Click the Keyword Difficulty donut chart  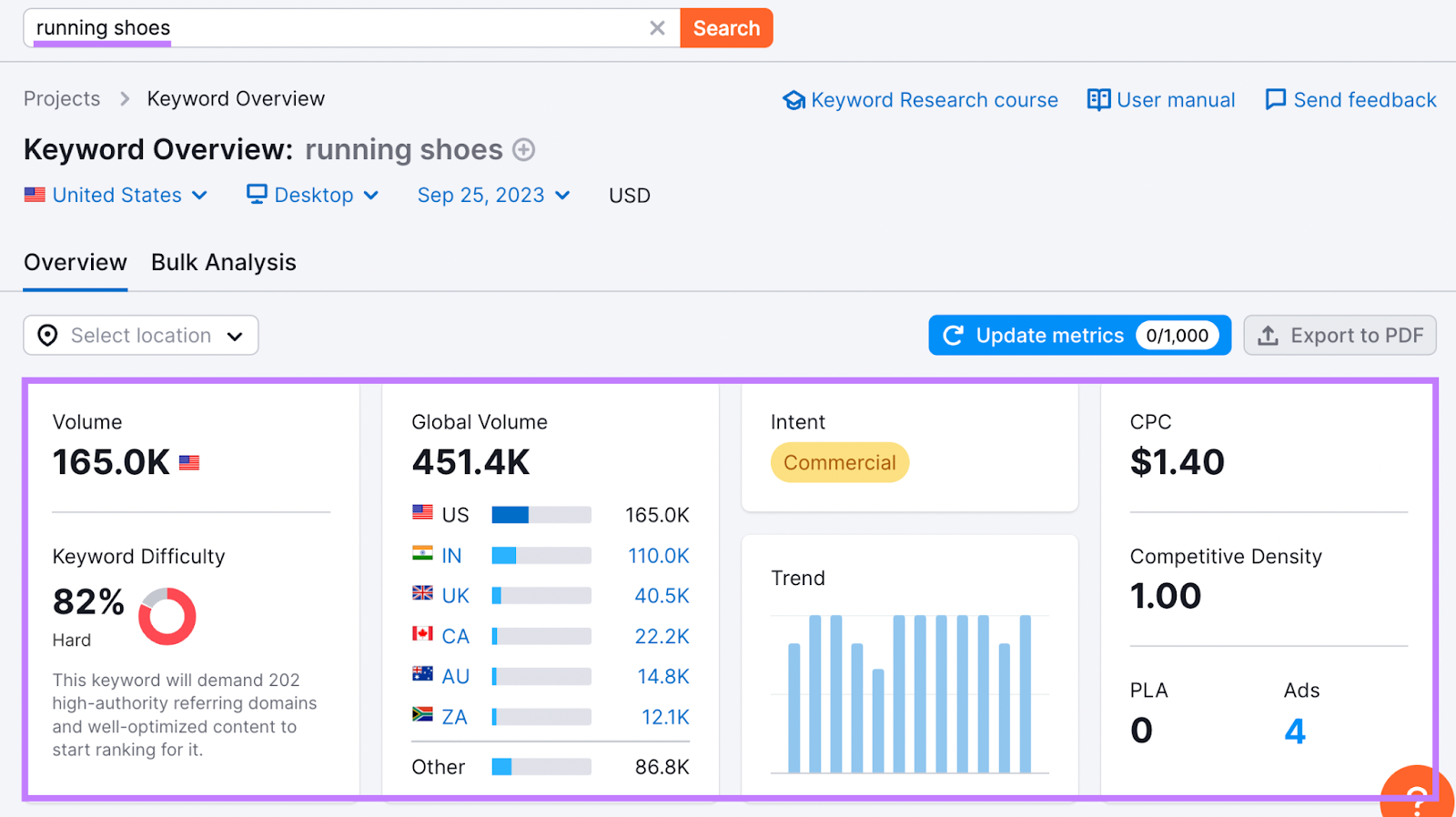click(167, 616)
